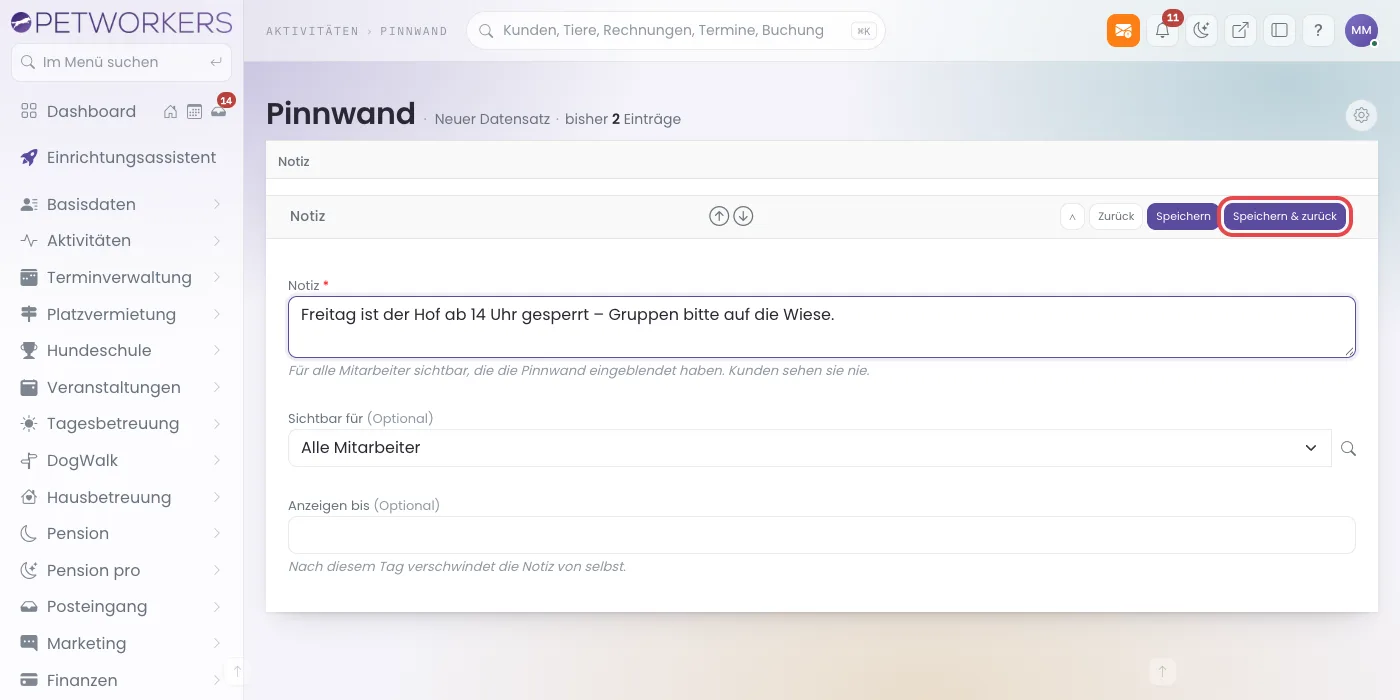This screenshot has width=1400, height=700.
Task: Click the magnifier beside Sichtbar für
Action: tap(1348, 448)
